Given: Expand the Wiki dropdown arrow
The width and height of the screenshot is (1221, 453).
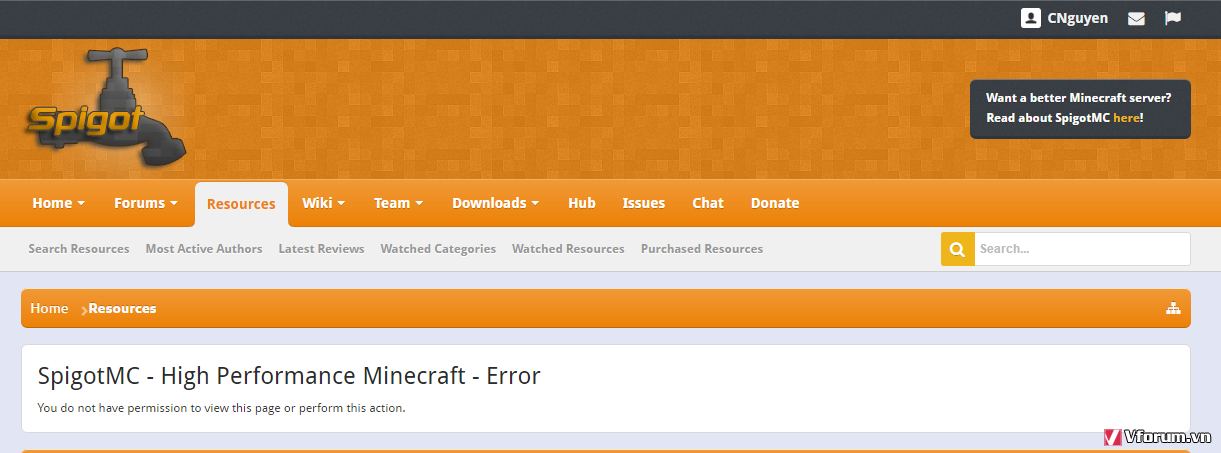Looking at the screenshot, I should point(341,203).
